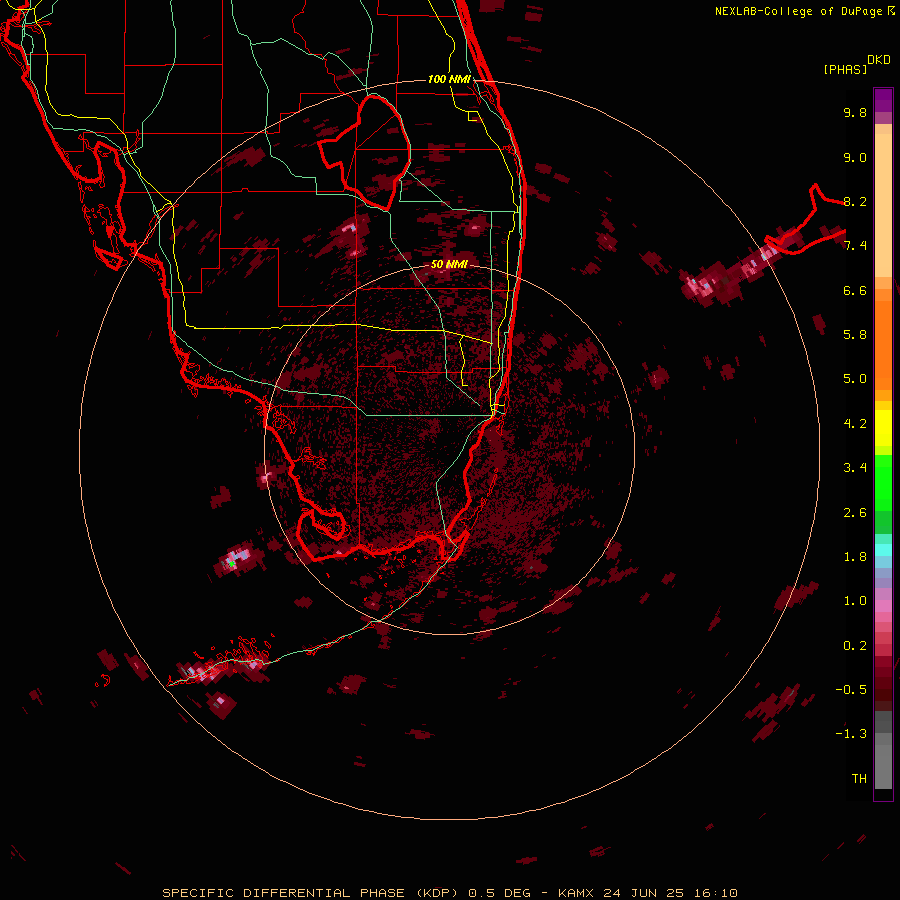Click the 3.4 scale value
900x900 pixels.
click(x=855, y=468)
